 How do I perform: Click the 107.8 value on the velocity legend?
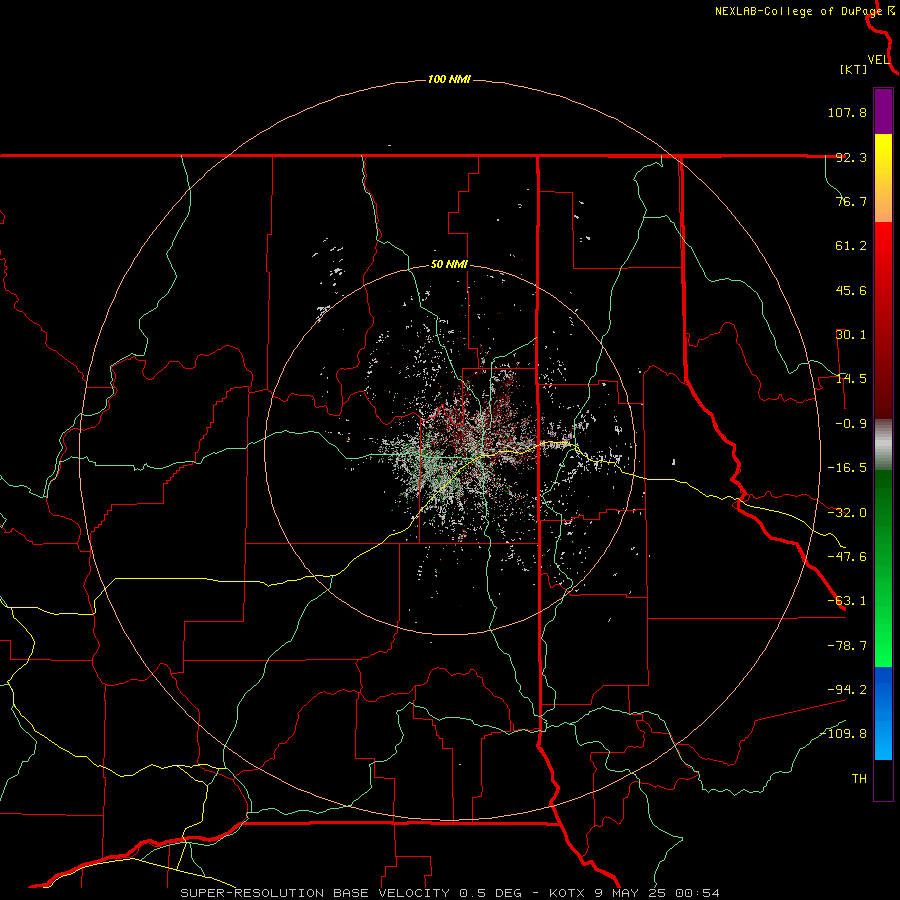tap(847, 112)
